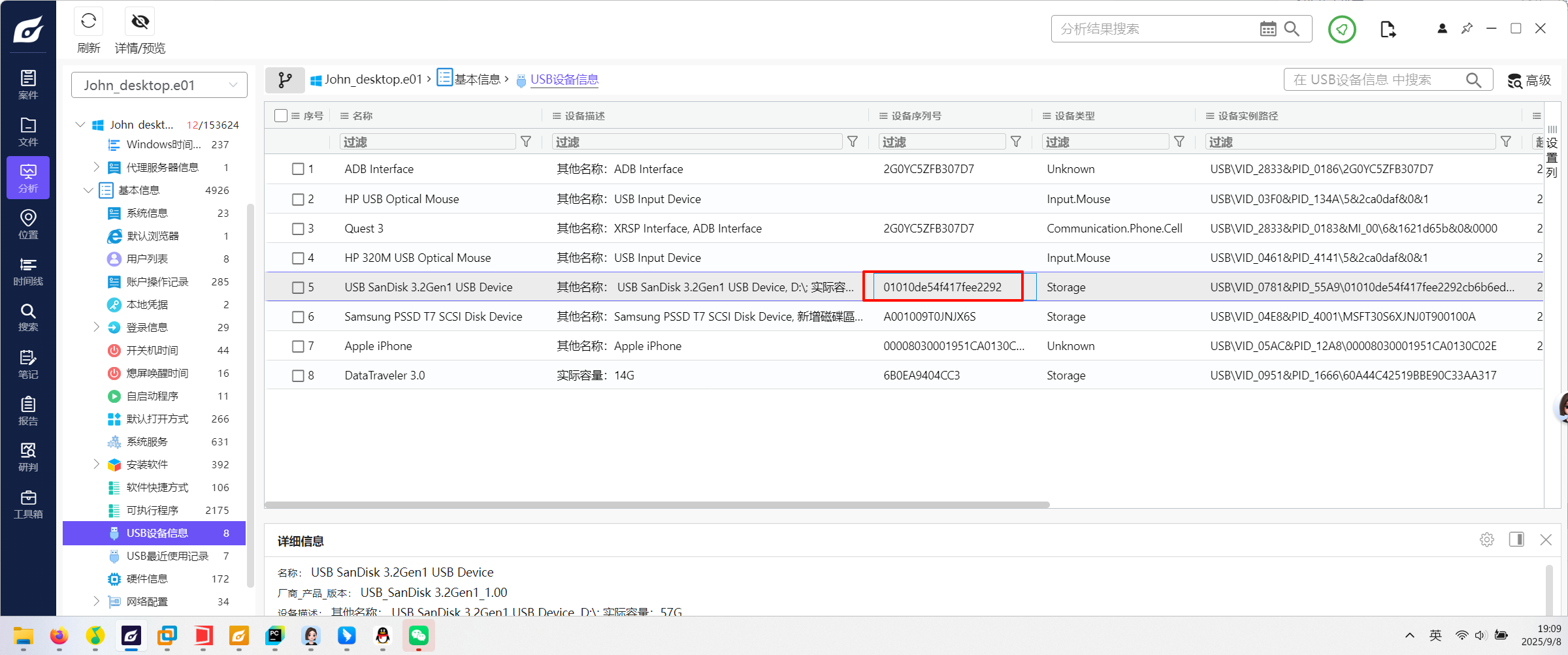Check row 5 SanDisk device checkbox
Viewport: 1568px width, 655px height.
pos(298,287)
